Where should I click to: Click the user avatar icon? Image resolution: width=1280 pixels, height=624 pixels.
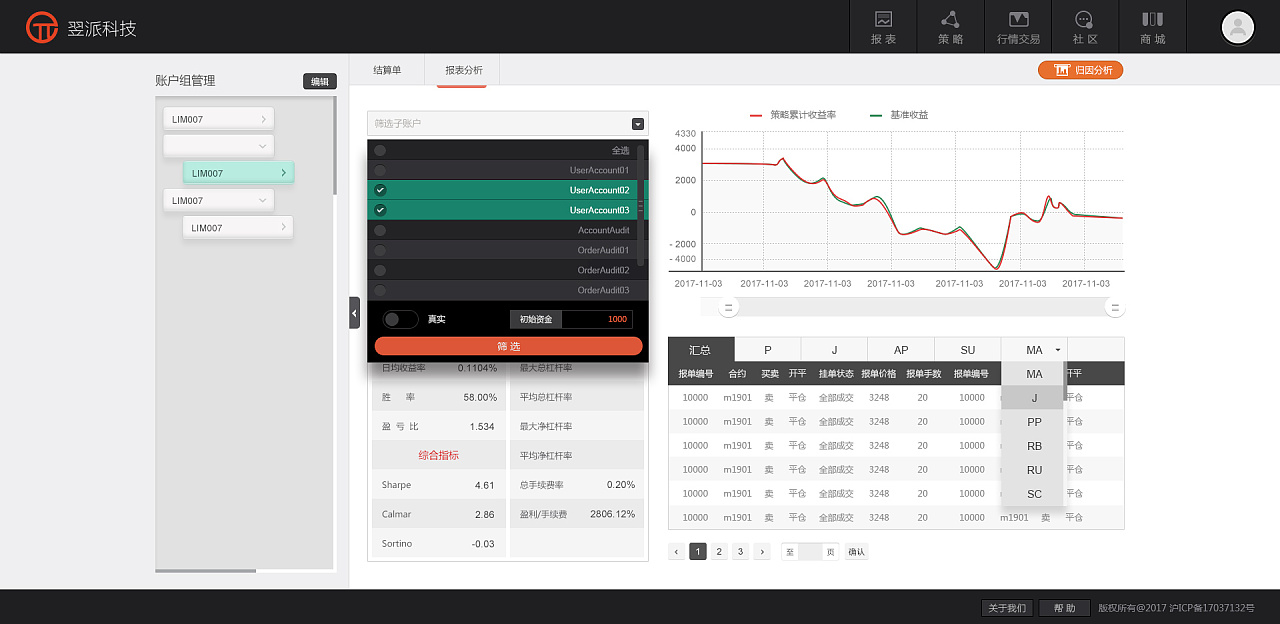1237,27
